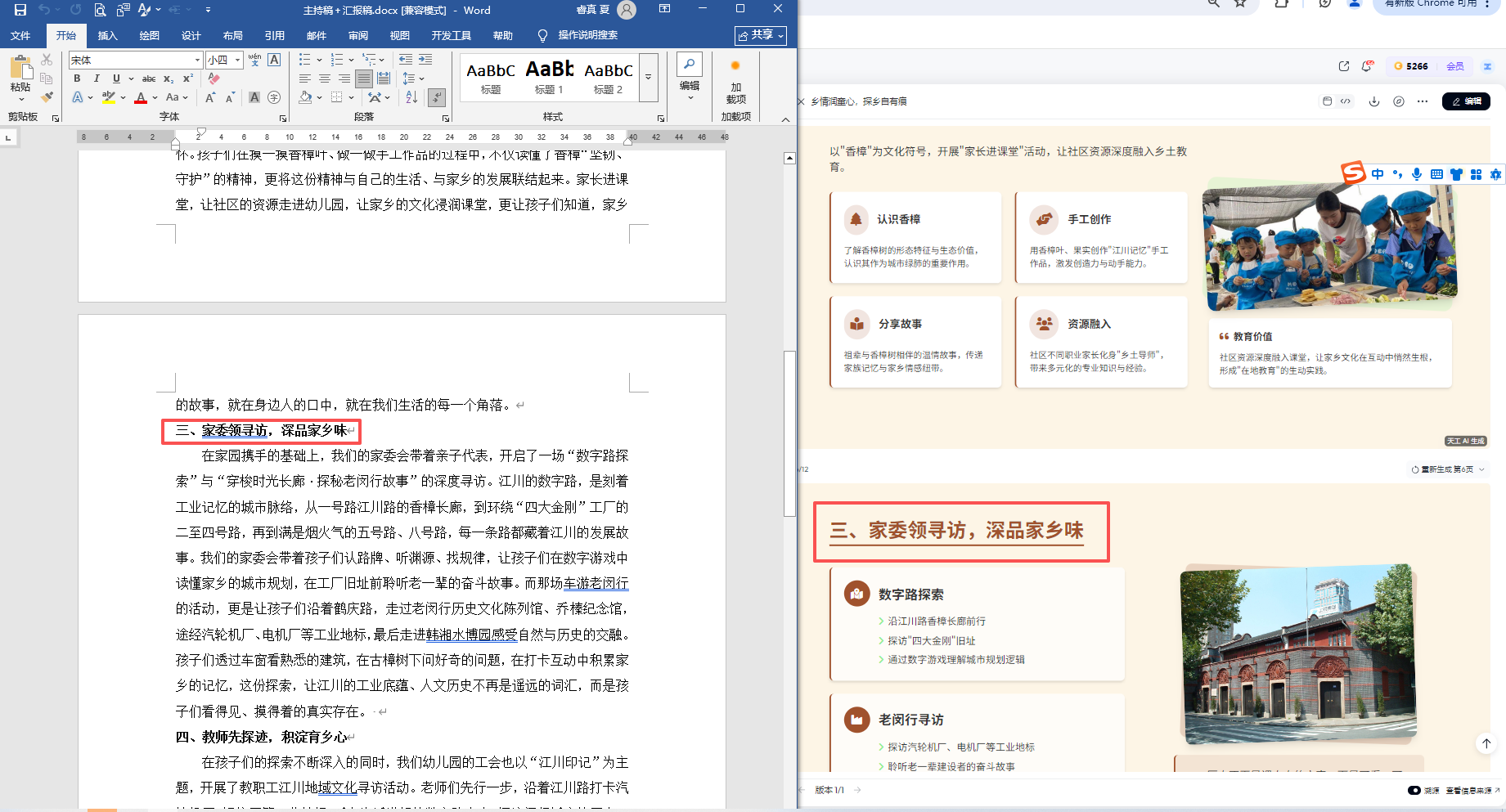The width and height of the screenshot is (1506, 812).
Task: Apply the 标题 1 heading style
Action: tap(550, 77)
